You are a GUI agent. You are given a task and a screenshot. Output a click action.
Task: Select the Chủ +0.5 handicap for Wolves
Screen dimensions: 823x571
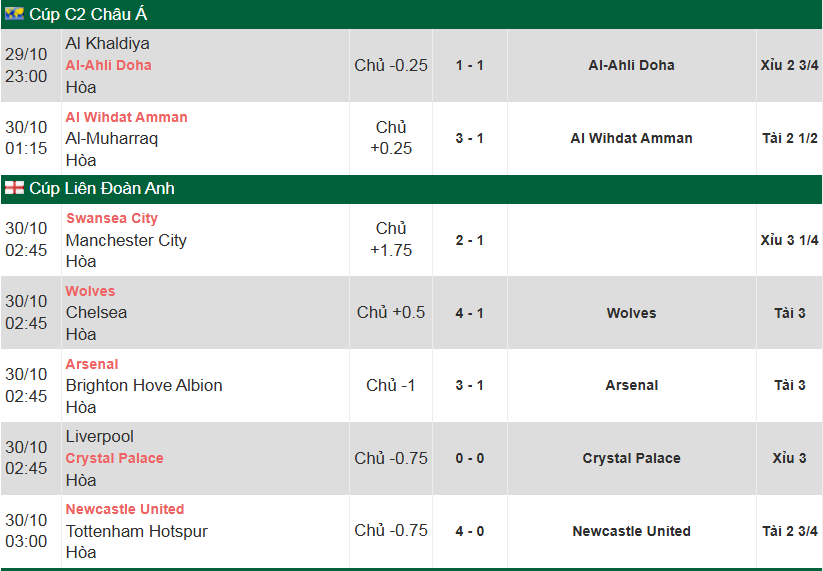coord(391,312)
